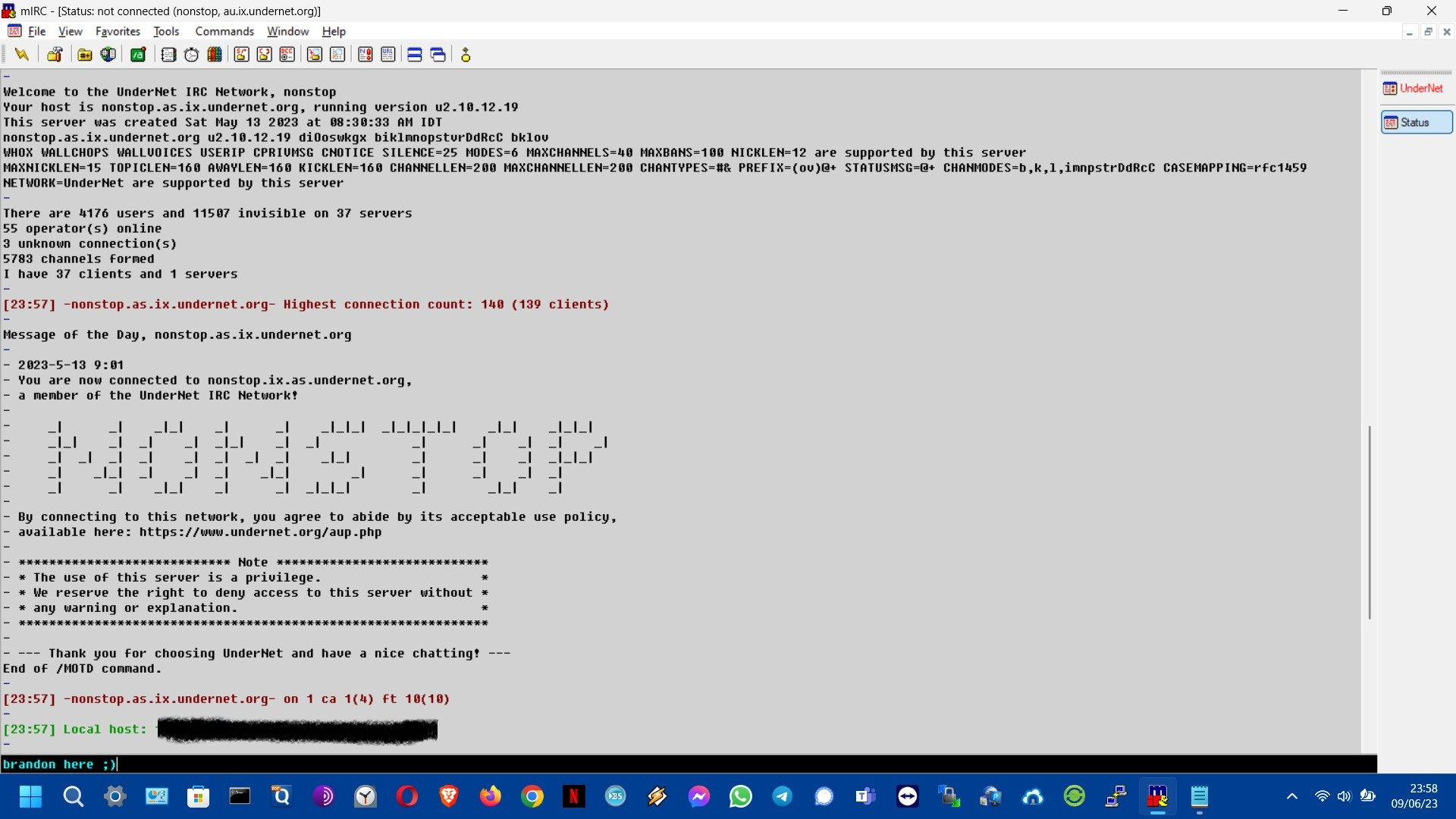This screenshot has height=819, width=1456.
Task: Click the DCC Chat toolbar icon
Action: 264,55
